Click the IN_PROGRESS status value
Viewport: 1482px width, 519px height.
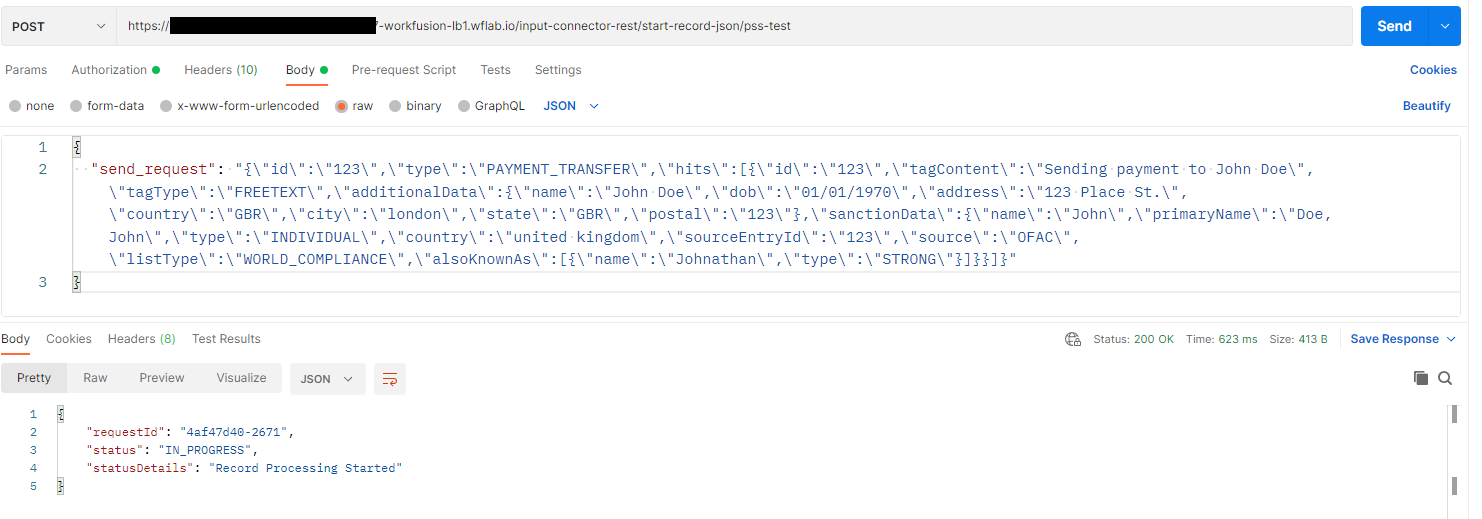tap(207, 450)
